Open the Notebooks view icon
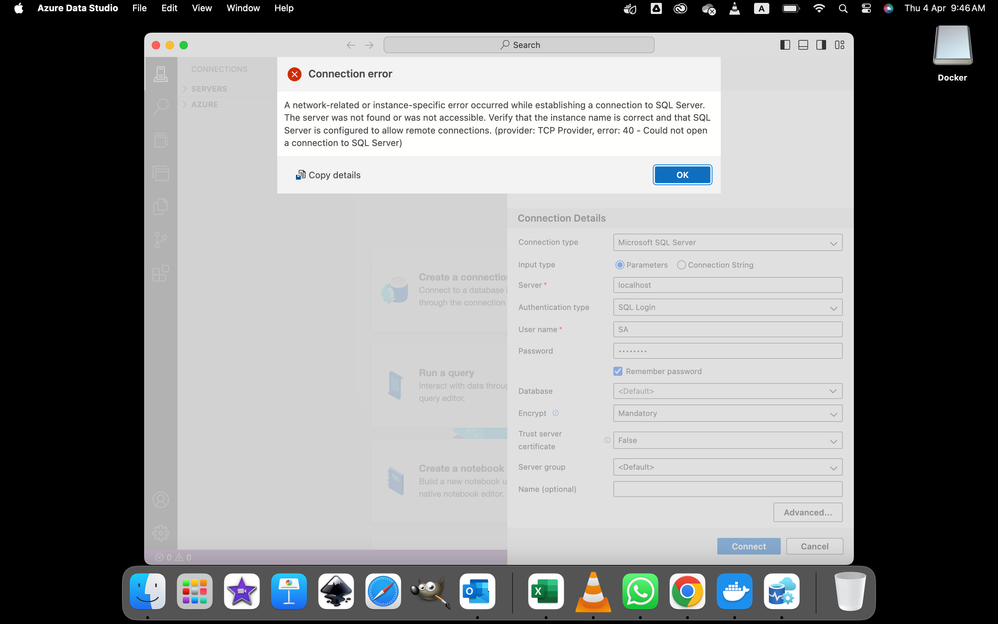 coord(160,140)
